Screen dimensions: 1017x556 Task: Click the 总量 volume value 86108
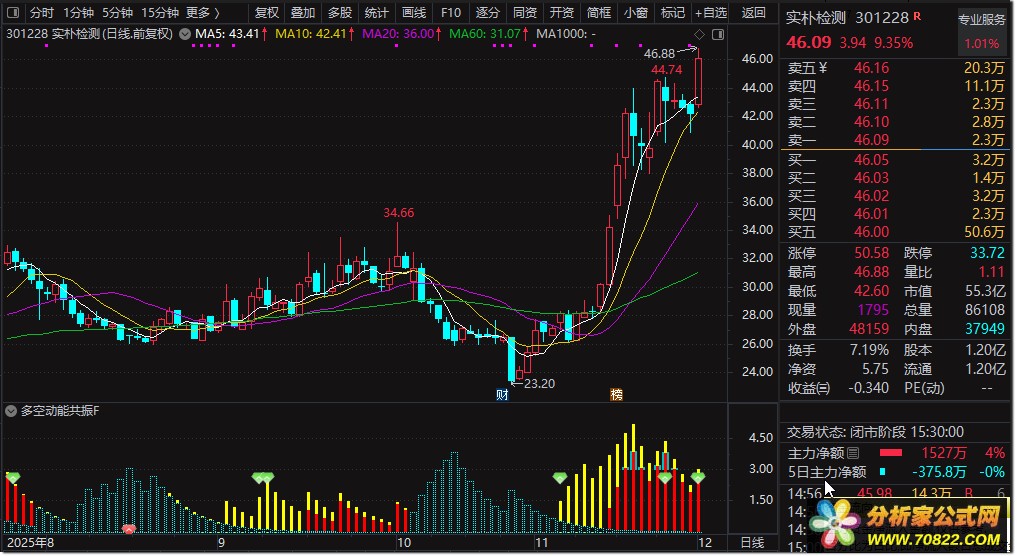985,310
